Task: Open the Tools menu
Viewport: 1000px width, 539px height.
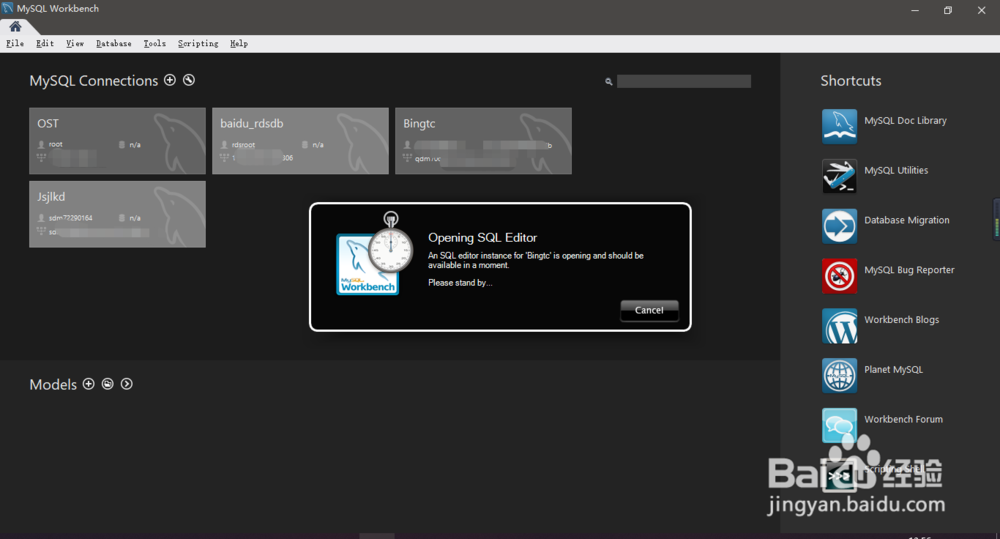Action: (x=154, y=43)
